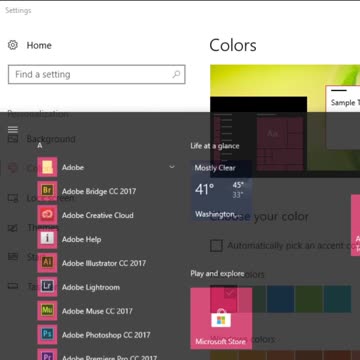Open Adobe Bridge CC 2017 entry
Image resolution: width=360 pixels, height=360 pixels.
[x=99, y=191]
